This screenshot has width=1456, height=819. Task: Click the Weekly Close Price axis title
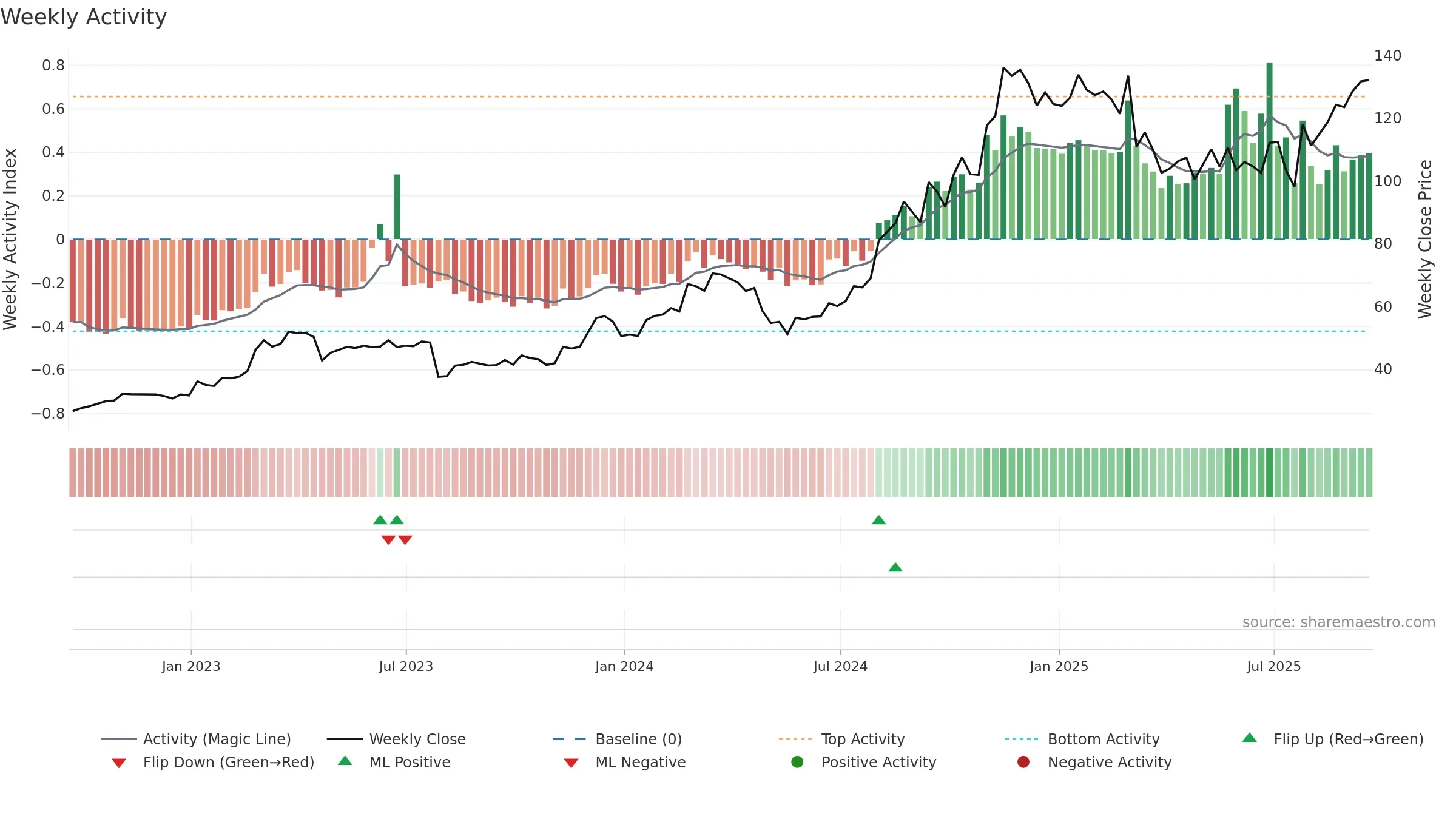tap(1425, 240)
